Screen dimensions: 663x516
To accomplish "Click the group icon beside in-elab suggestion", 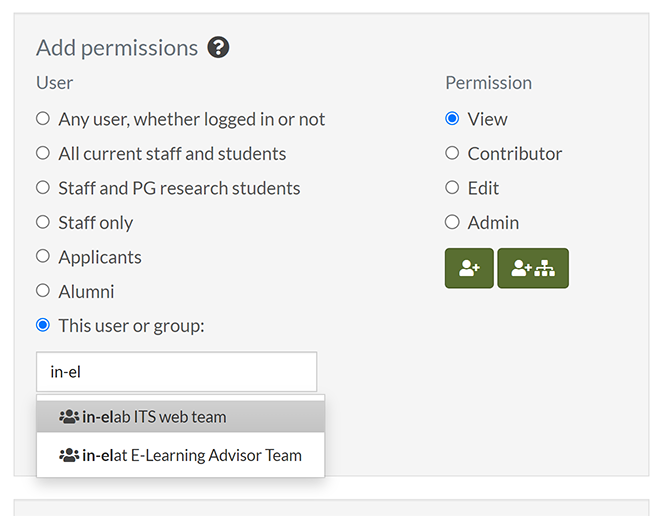I will [x=69, y=417].
